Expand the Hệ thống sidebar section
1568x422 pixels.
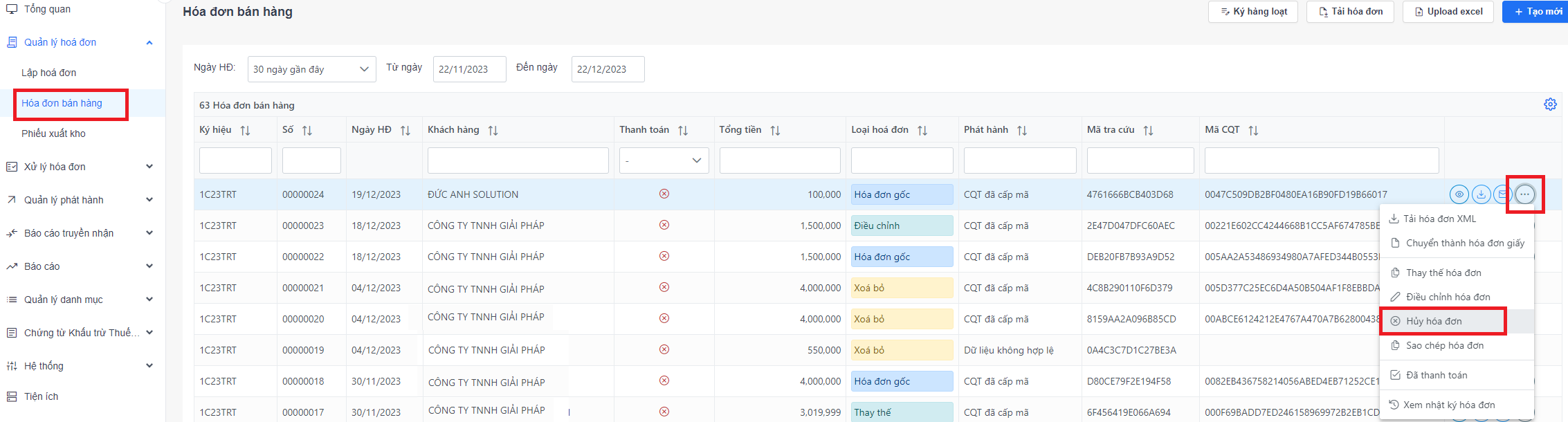coord(149,366)
